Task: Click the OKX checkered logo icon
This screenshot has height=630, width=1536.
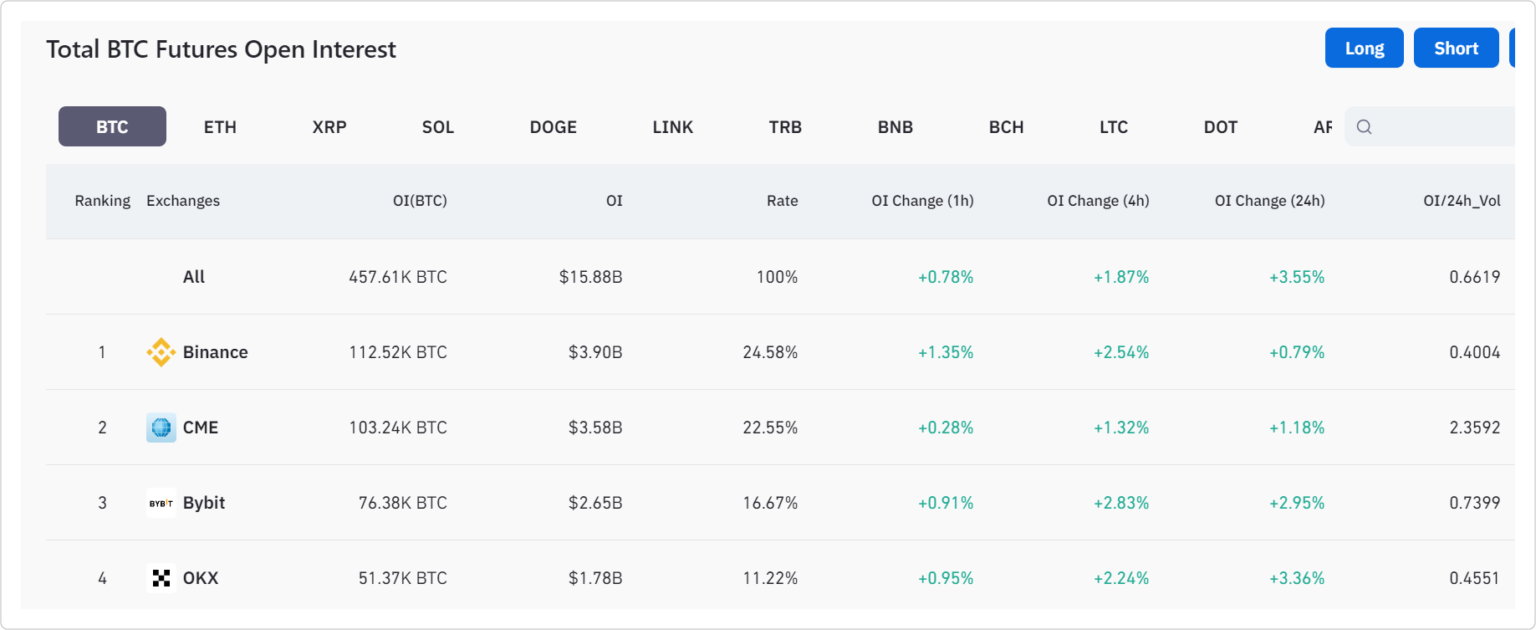Action: pyautogui.click(x=161, y=578)
